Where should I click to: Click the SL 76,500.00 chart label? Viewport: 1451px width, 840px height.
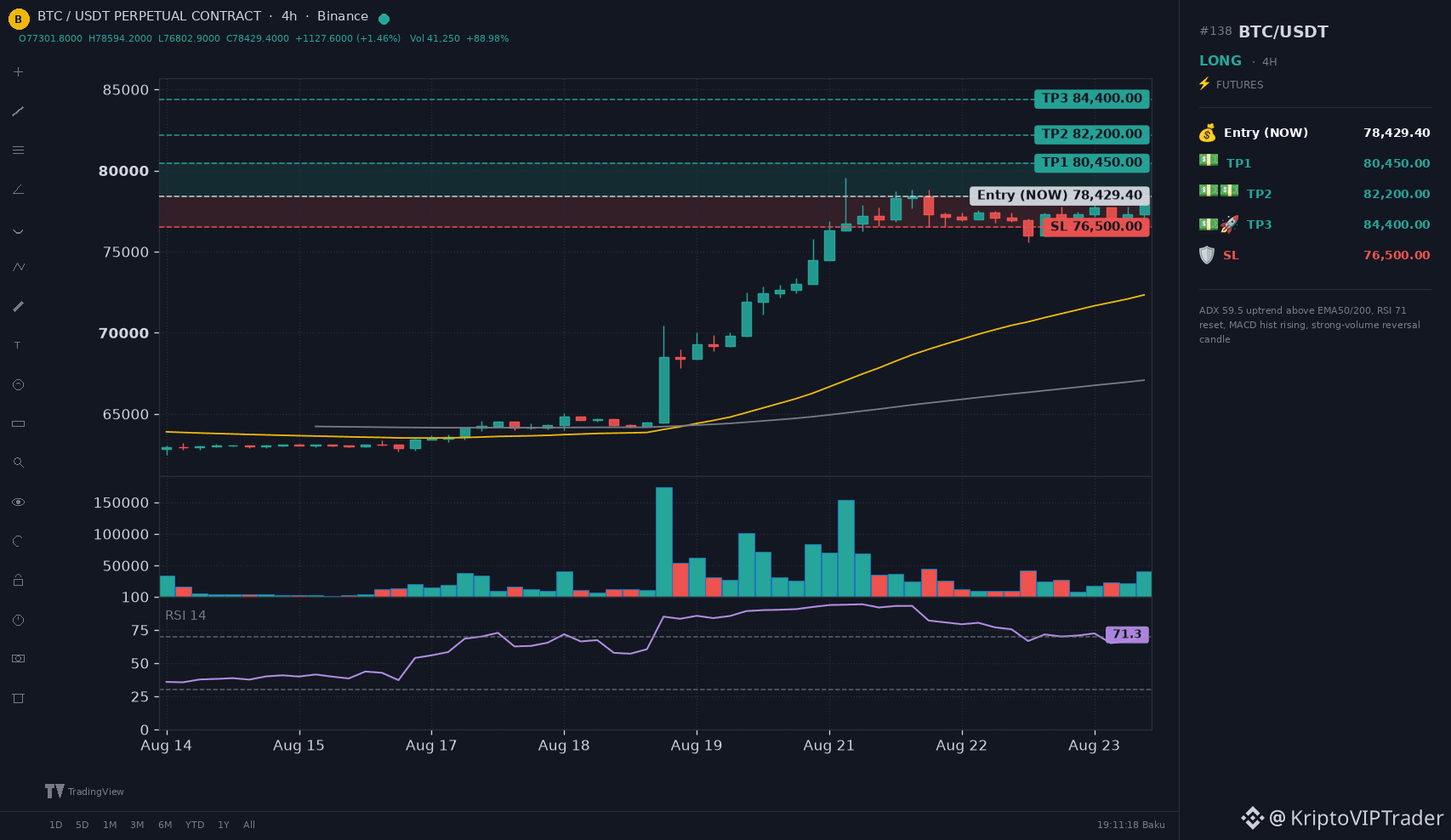[x=1096, y=226]
